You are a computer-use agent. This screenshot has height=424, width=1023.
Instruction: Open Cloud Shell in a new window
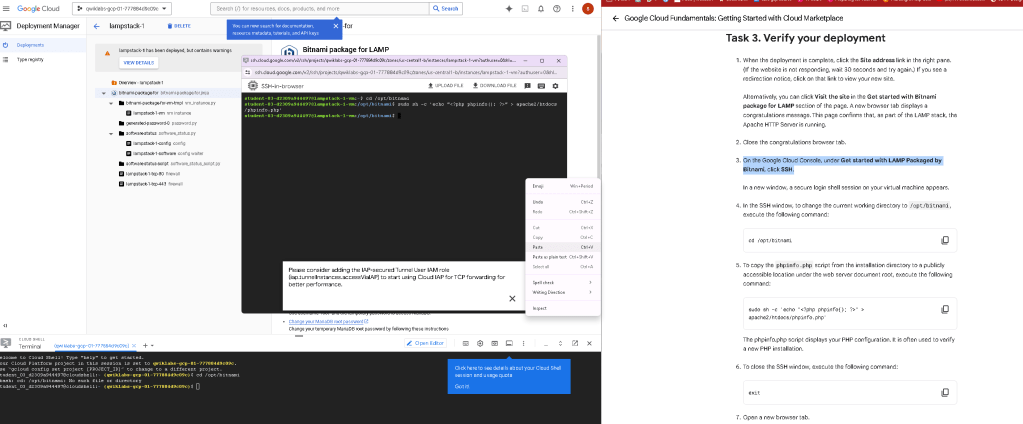(x=575, y=343)
